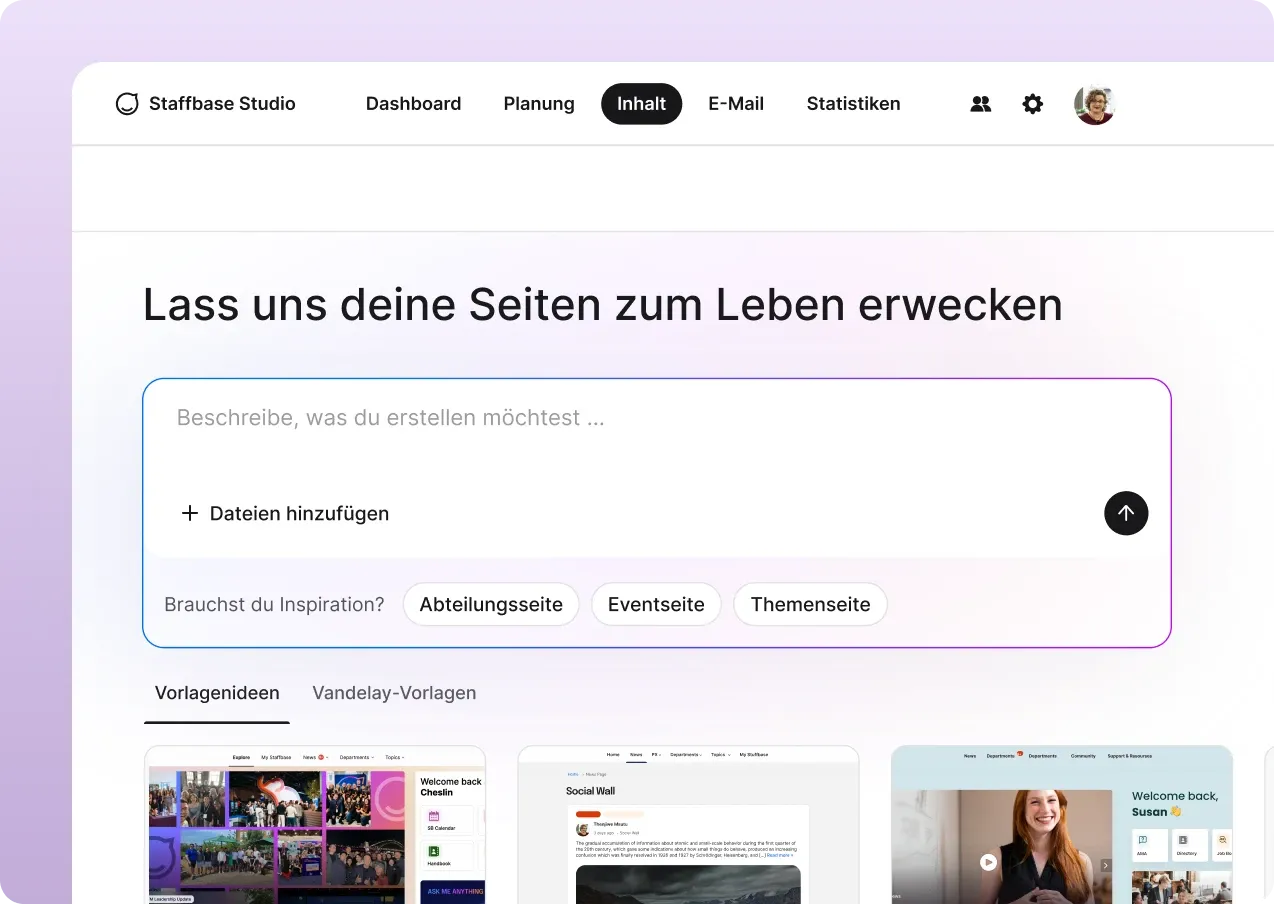1274x904 pixels.
Task: Select the SB Calendar icon in the first template
Action: (x=433, y=815)
